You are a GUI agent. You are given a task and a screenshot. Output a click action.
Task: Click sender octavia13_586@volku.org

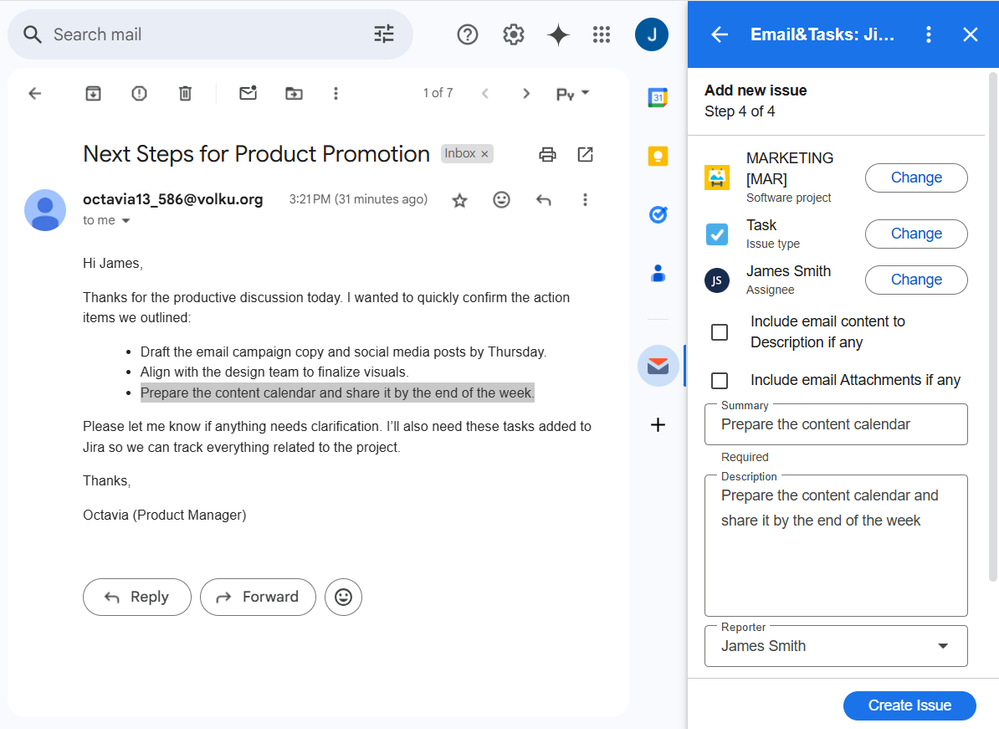pos(173,199)
